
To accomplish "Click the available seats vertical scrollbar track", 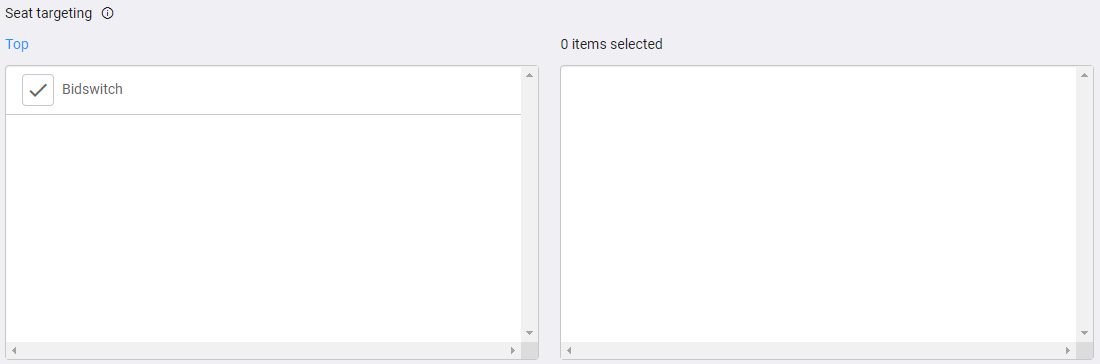I will [x=530, y=204].
